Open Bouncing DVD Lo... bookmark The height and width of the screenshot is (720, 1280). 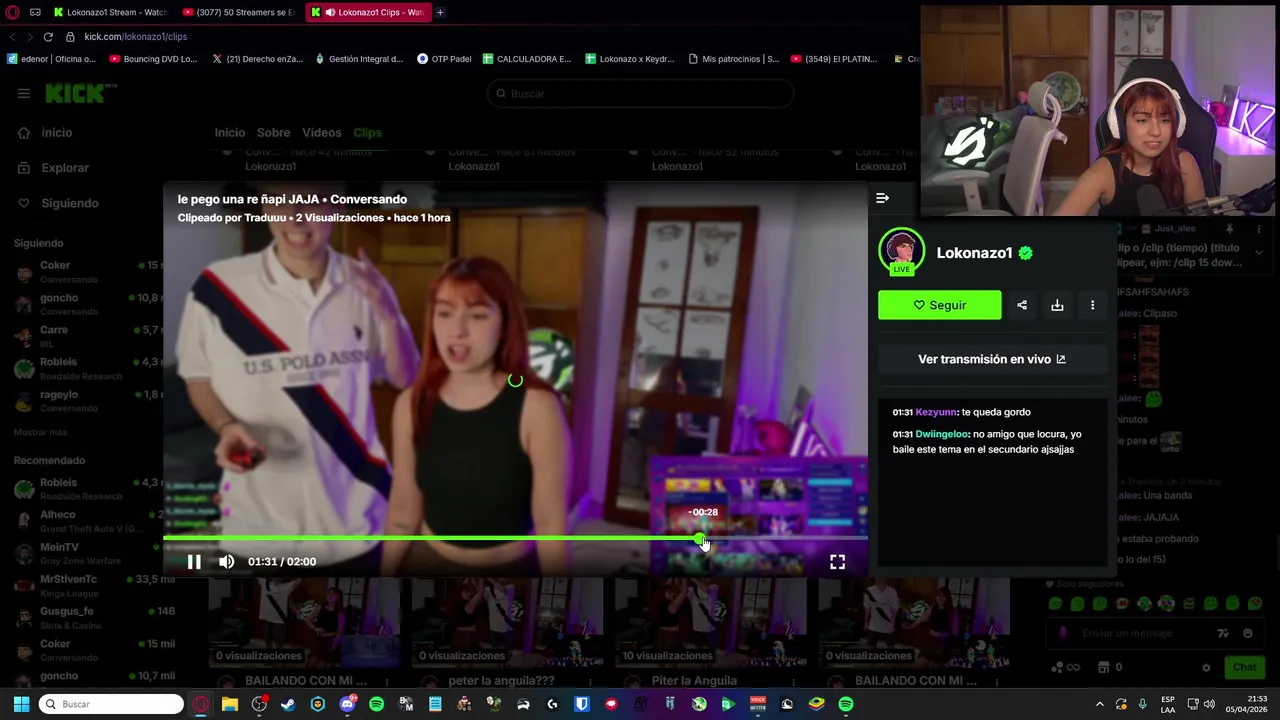(x=153, y=59)
